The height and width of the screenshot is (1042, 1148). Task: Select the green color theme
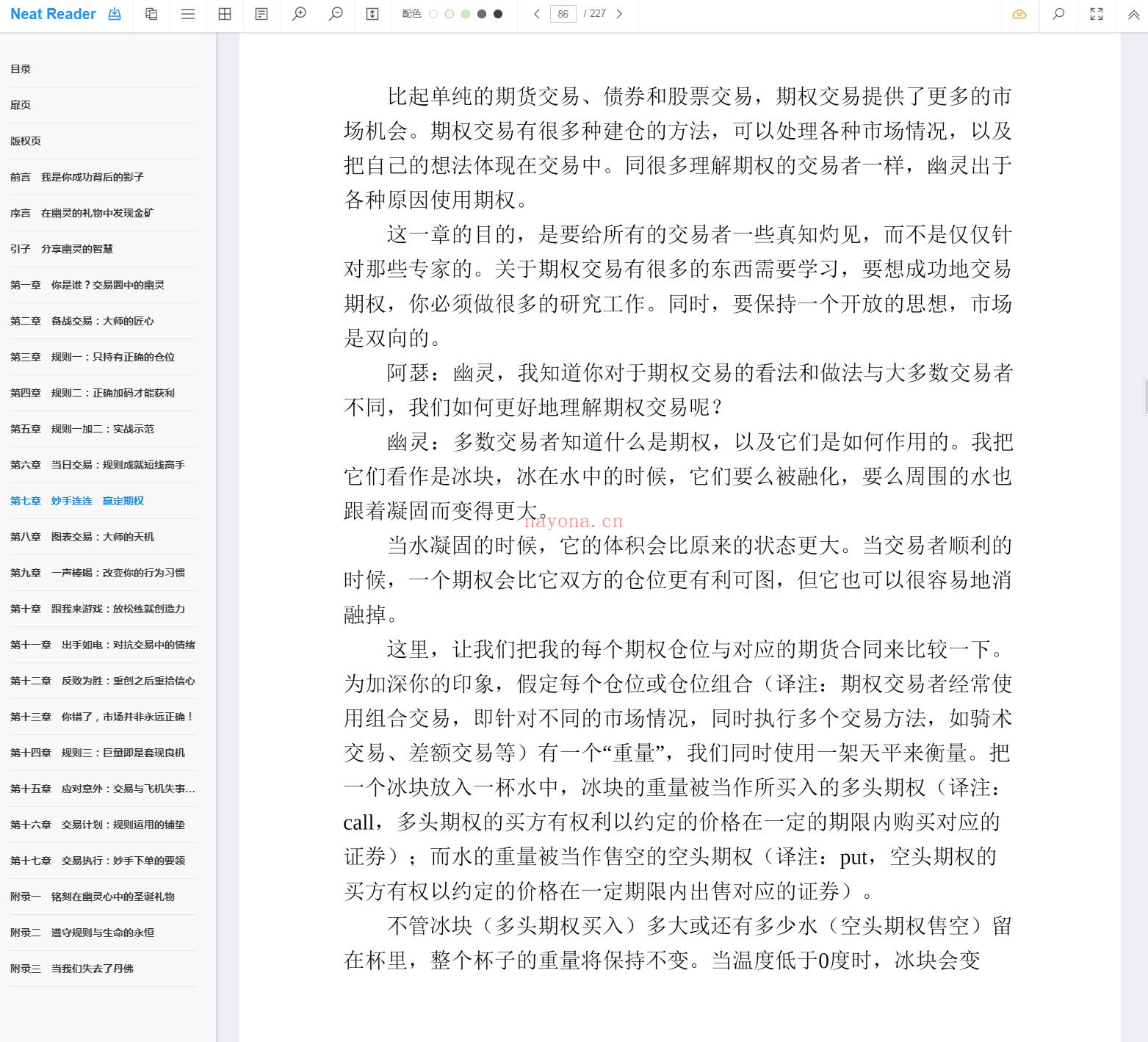click(x=466, y=14)
